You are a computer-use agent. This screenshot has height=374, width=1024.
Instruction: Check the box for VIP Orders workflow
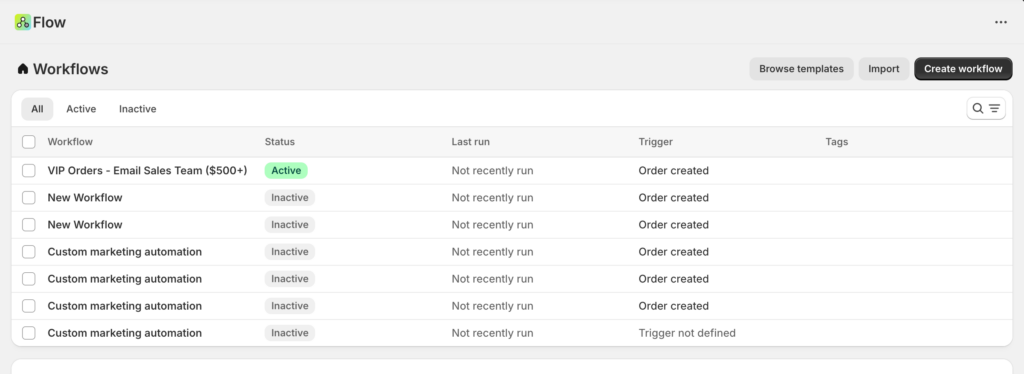pos(29,170)
